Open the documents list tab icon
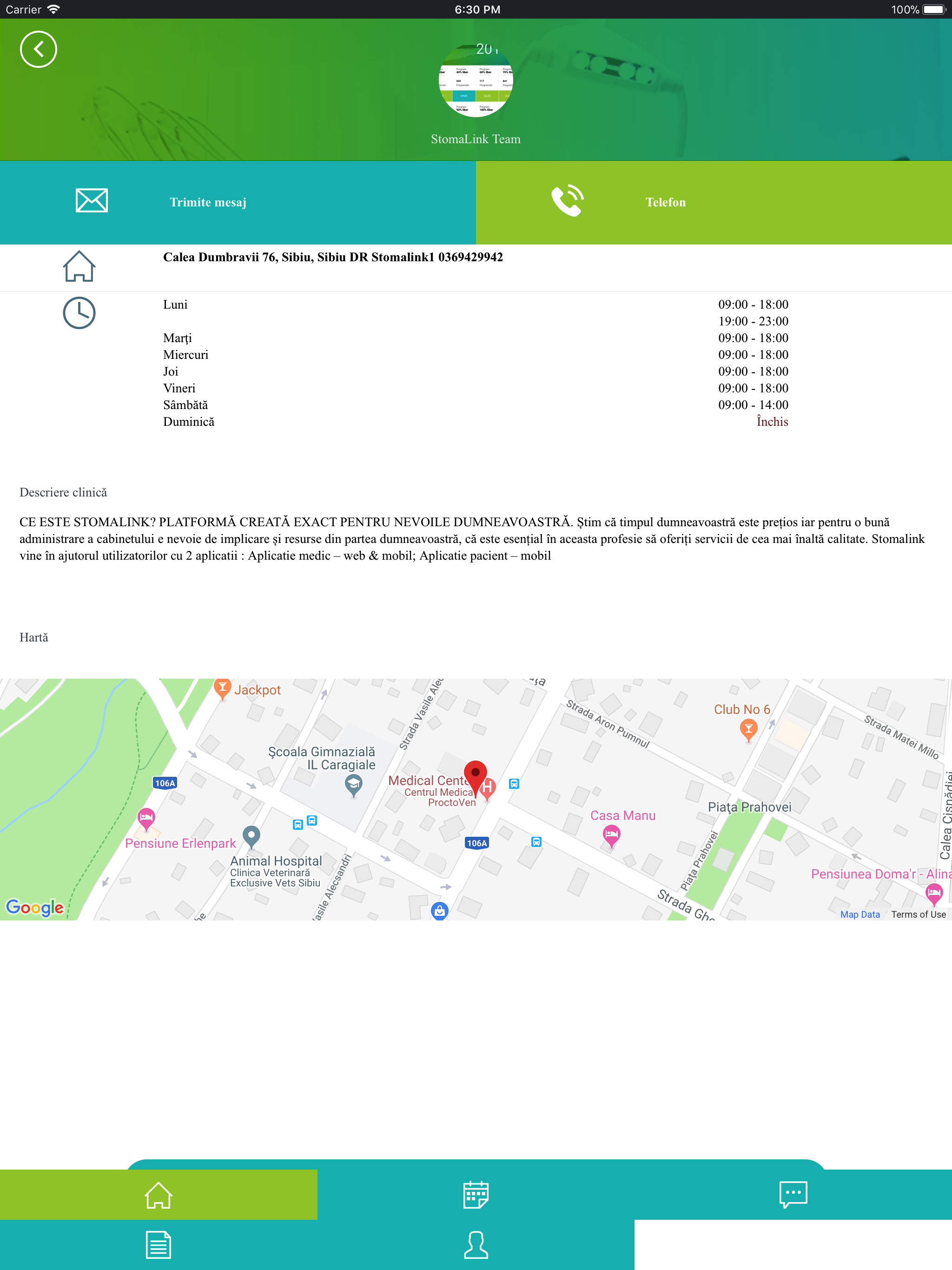 tap(159, 1245)
